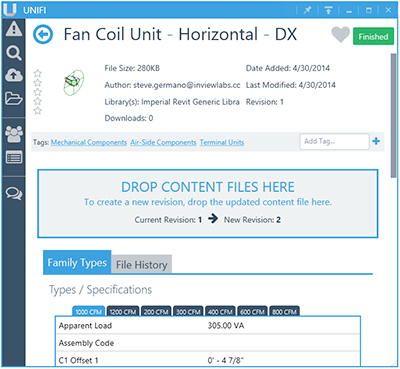
Task: Open the chat bubbles icon in sidebar
Action: tap(14, 193)
